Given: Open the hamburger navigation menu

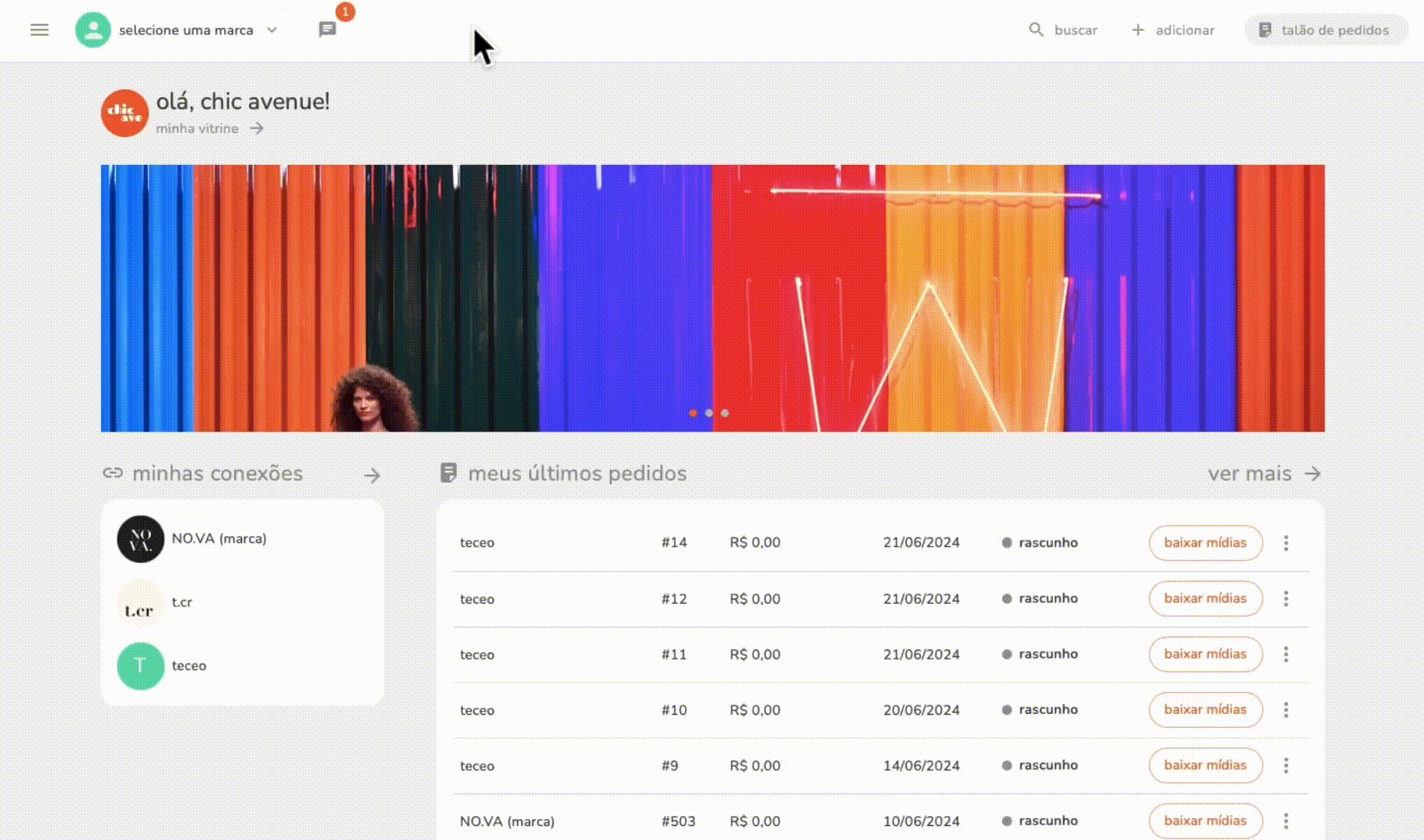Looking at the screenshot, I should 39,30.
